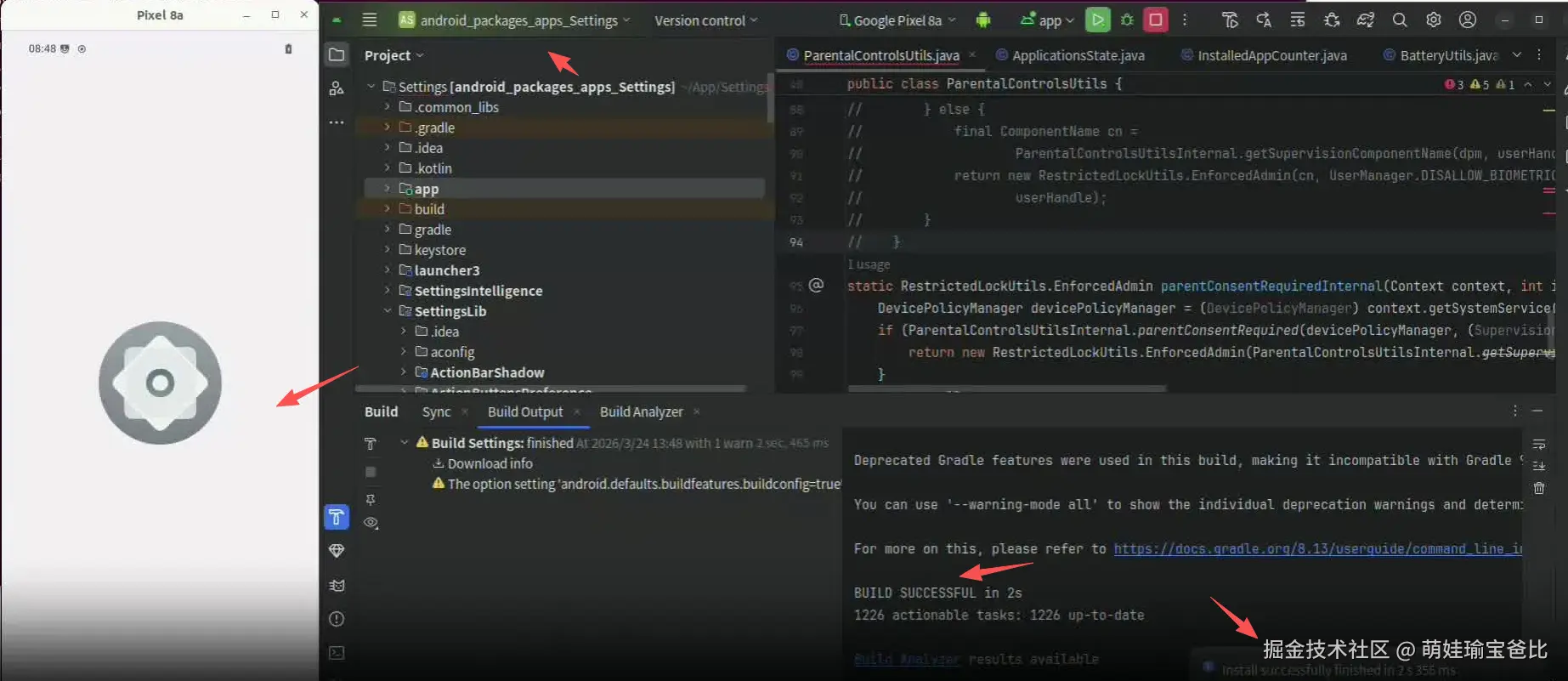
Task: Open the Build Analyzer tab
Action: tap(641, 411)
